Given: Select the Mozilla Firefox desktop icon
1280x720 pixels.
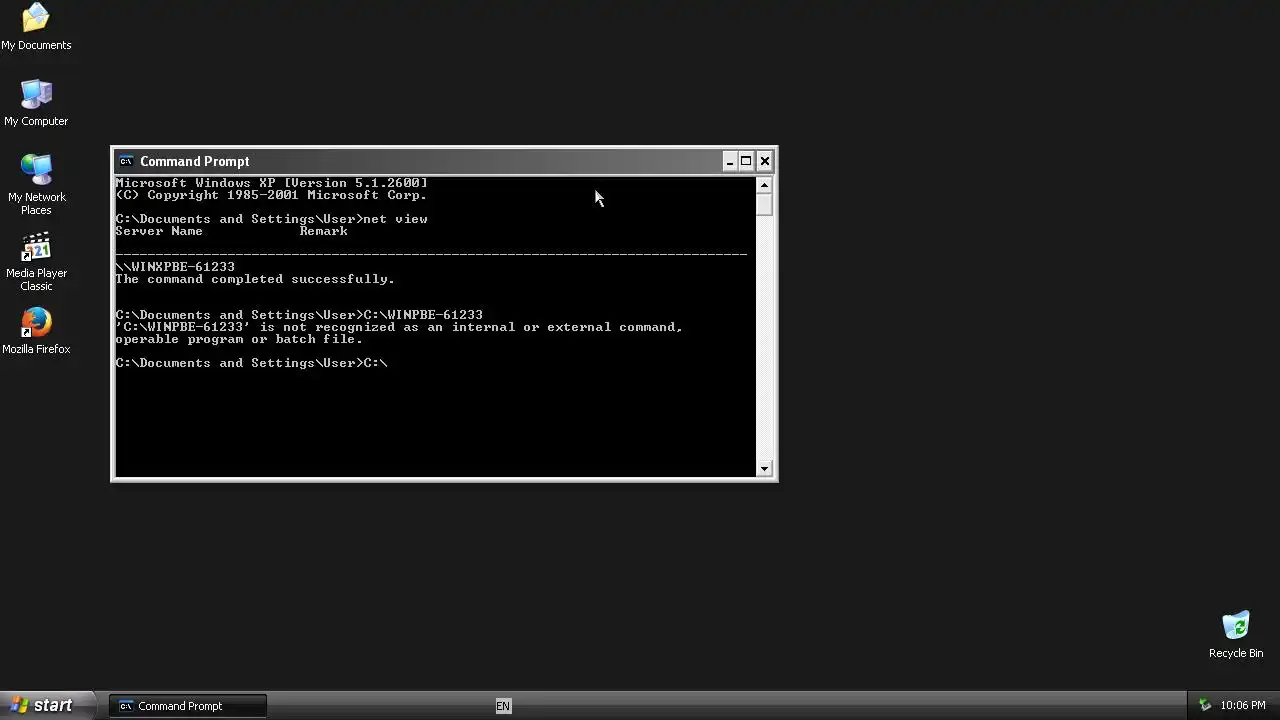Looking at the screenshot, I should point(36,331).
